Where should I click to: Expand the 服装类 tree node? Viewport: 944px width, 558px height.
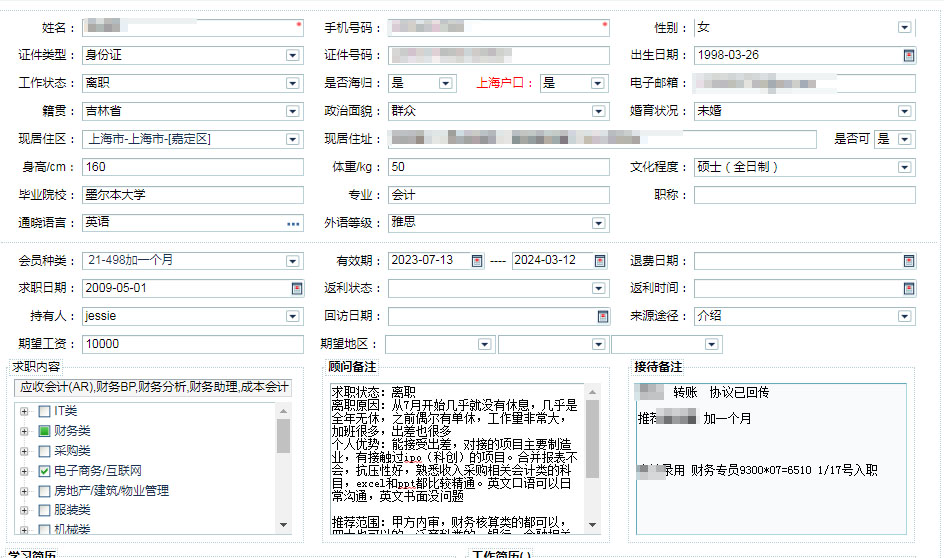click(24, 510)
